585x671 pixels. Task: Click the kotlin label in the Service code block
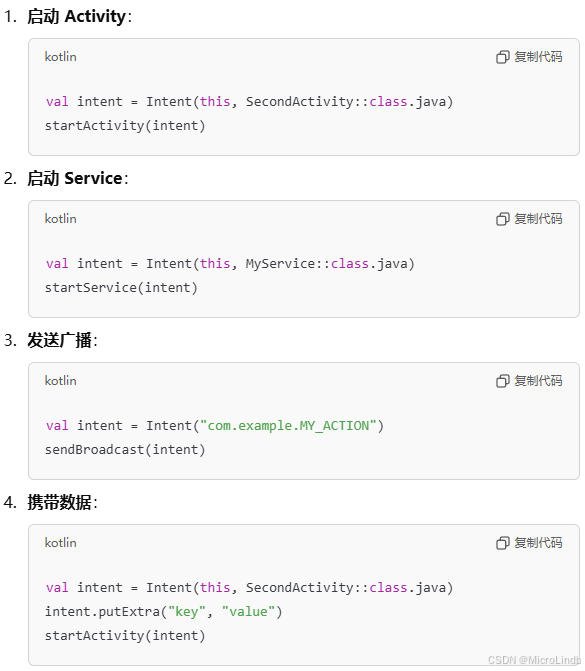[x=61, y=219]
